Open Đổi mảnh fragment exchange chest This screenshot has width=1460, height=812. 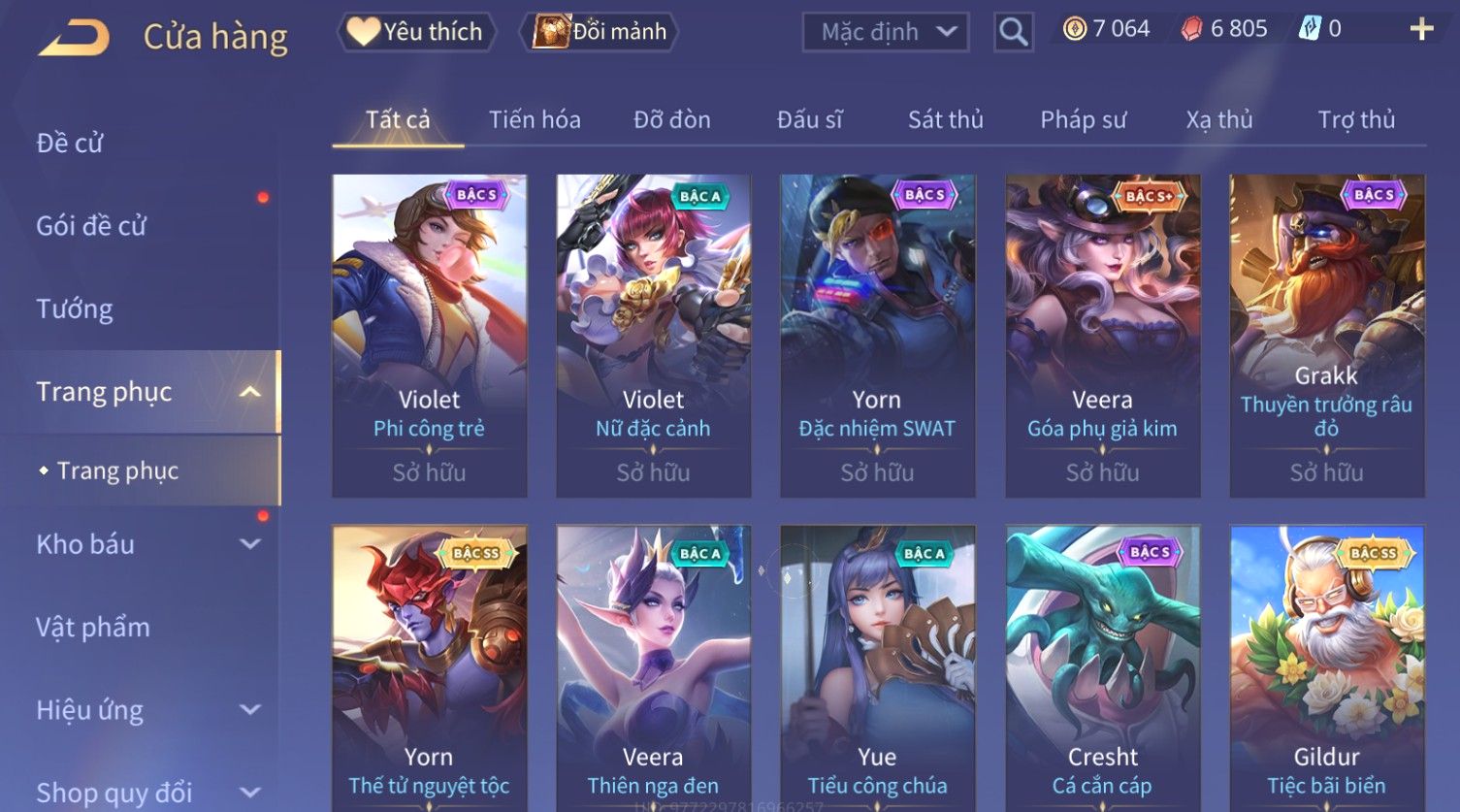tap(600, 32)
